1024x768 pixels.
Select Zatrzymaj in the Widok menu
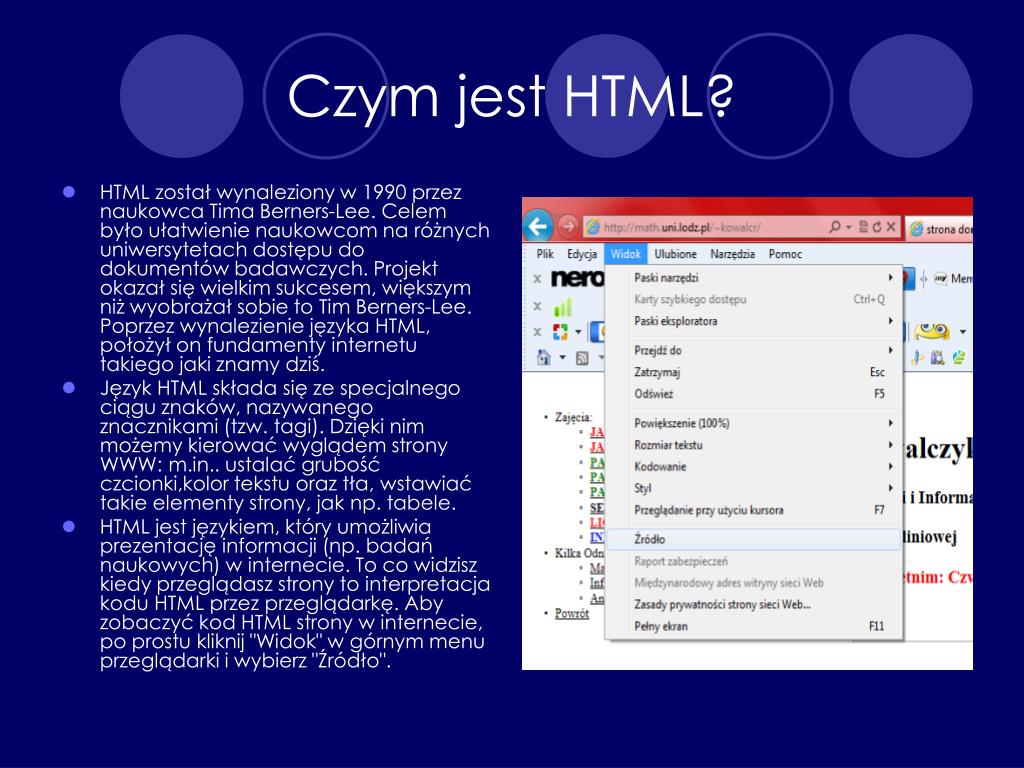click(755, 372)
